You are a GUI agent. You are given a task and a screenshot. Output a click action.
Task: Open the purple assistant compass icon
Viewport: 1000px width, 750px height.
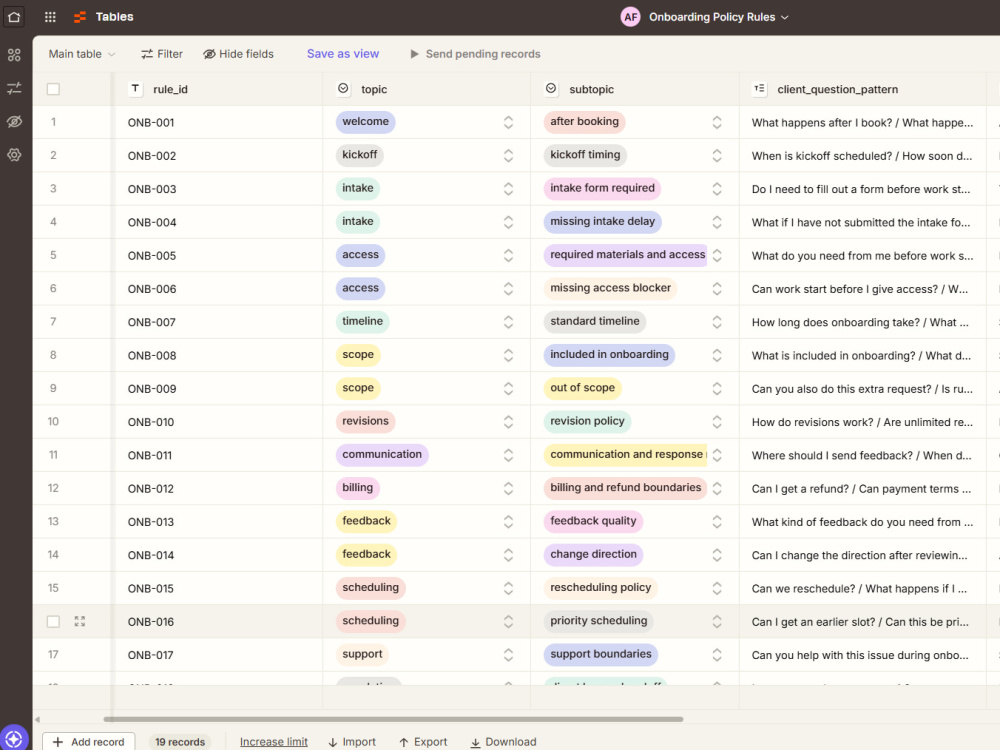point(14,739)
